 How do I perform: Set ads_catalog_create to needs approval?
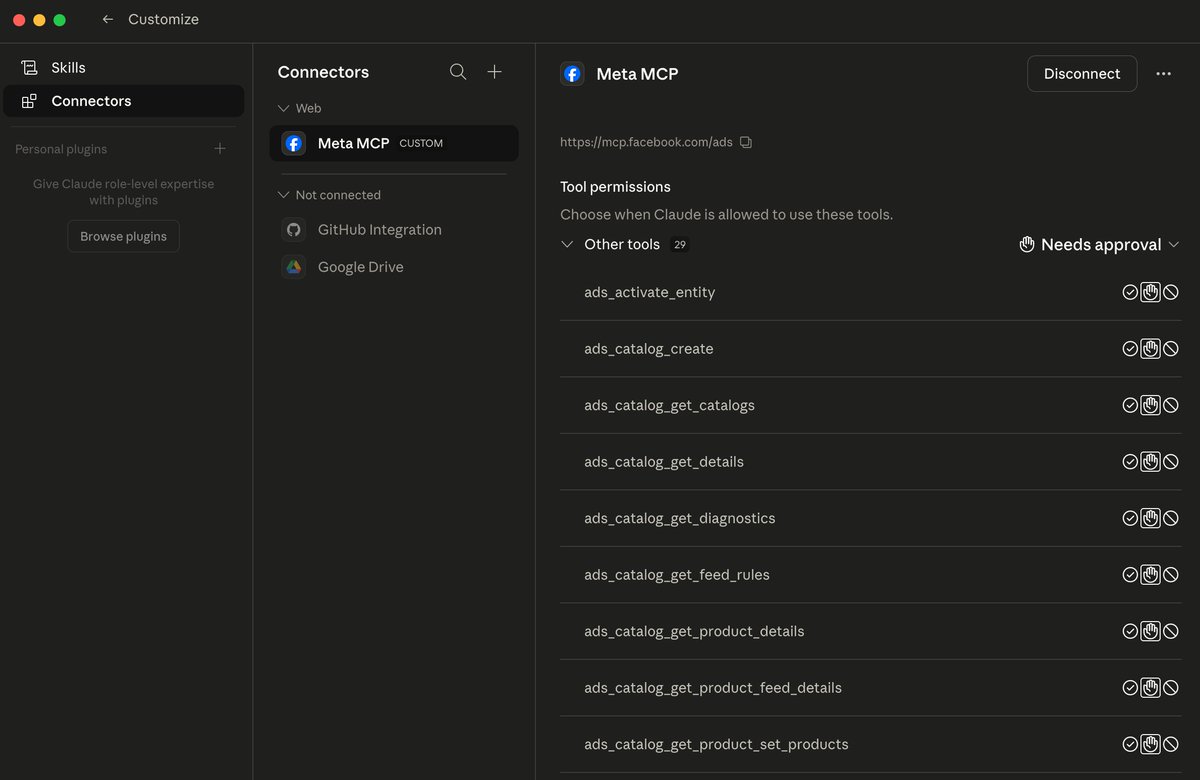(1151, 349)
